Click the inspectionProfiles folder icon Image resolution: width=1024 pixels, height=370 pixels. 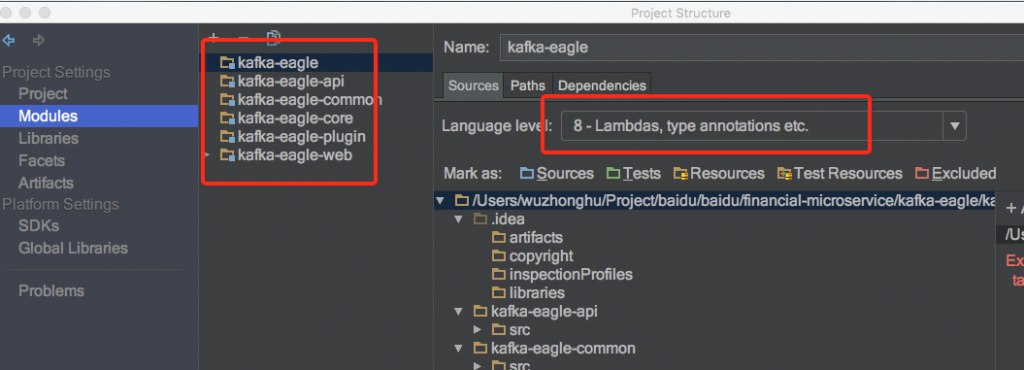click(499, 275)
